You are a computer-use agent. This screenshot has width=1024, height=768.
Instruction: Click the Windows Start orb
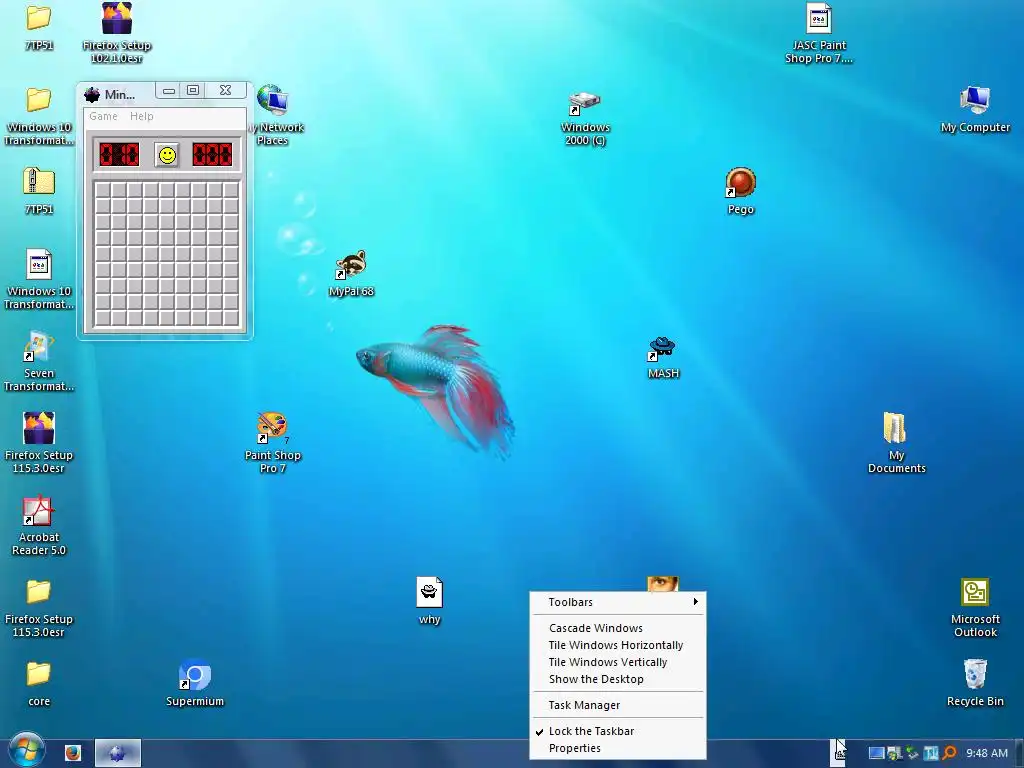click(27, 750)
